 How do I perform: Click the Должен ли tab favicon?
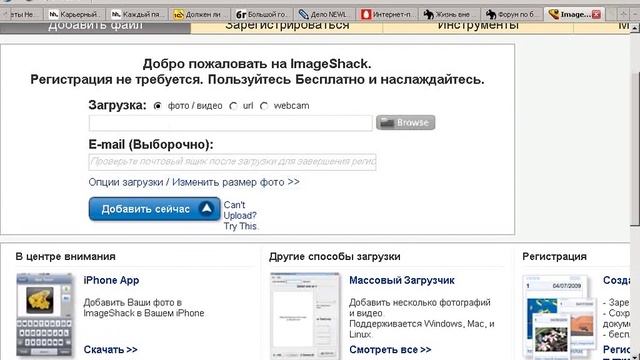click(x=178, y=14)
